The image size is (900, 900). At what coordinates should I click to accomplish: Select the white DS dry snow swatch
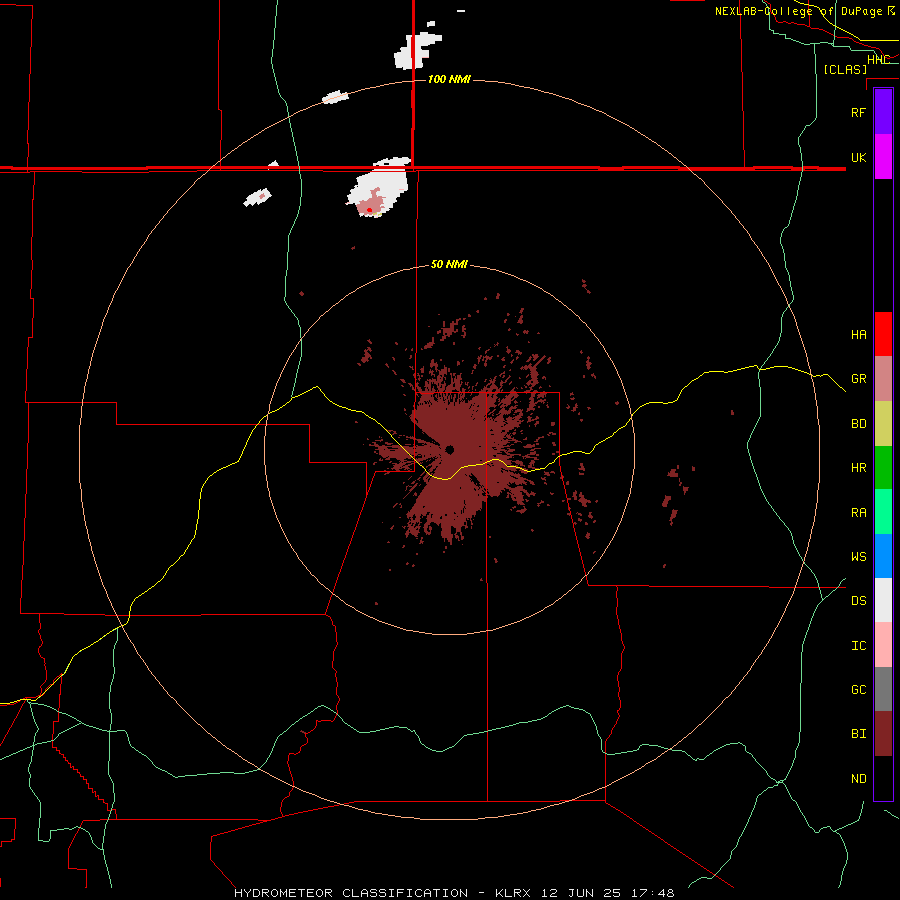883,600
